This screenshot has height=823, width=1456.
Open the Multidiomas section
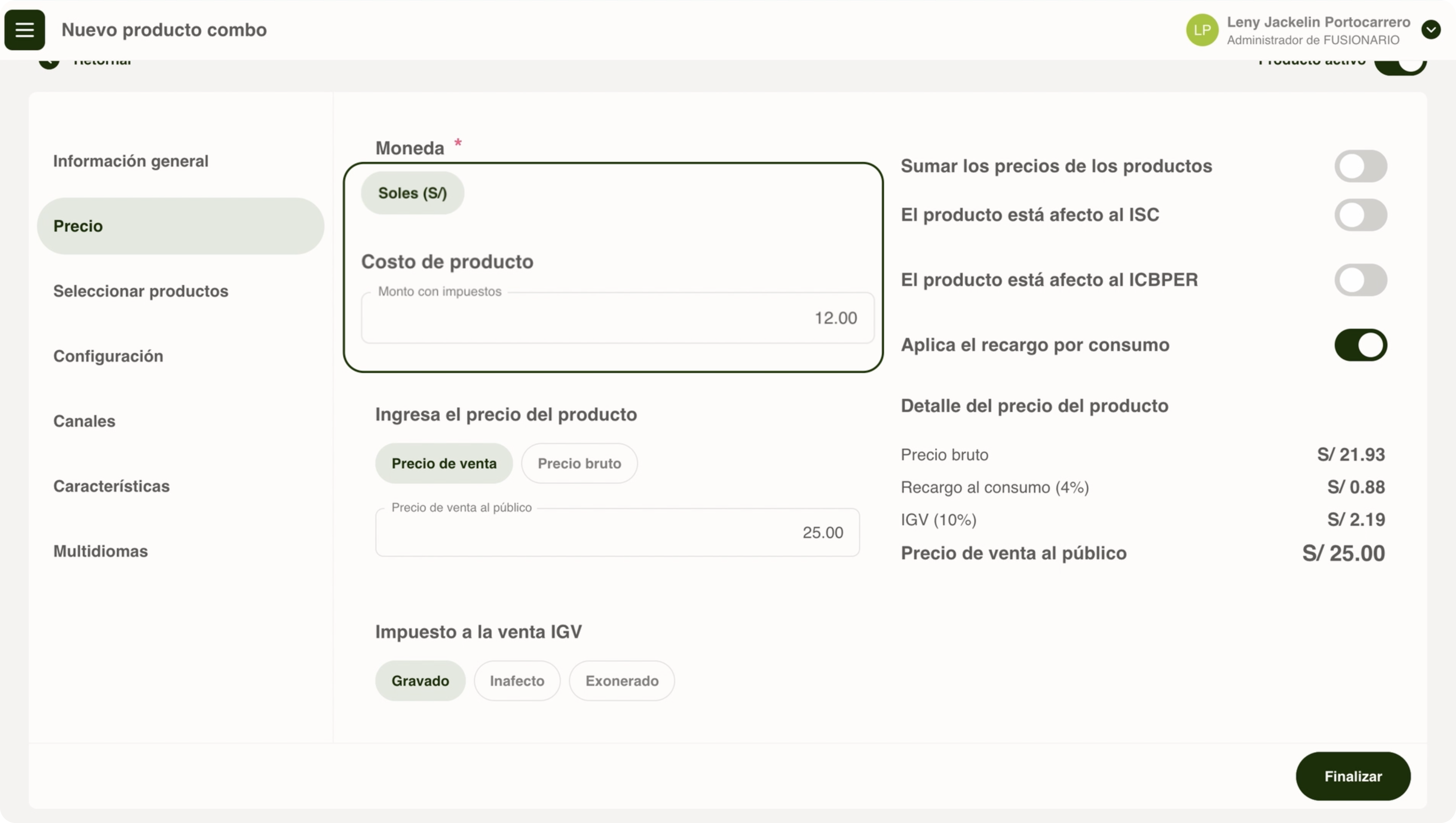pos(100,551)
